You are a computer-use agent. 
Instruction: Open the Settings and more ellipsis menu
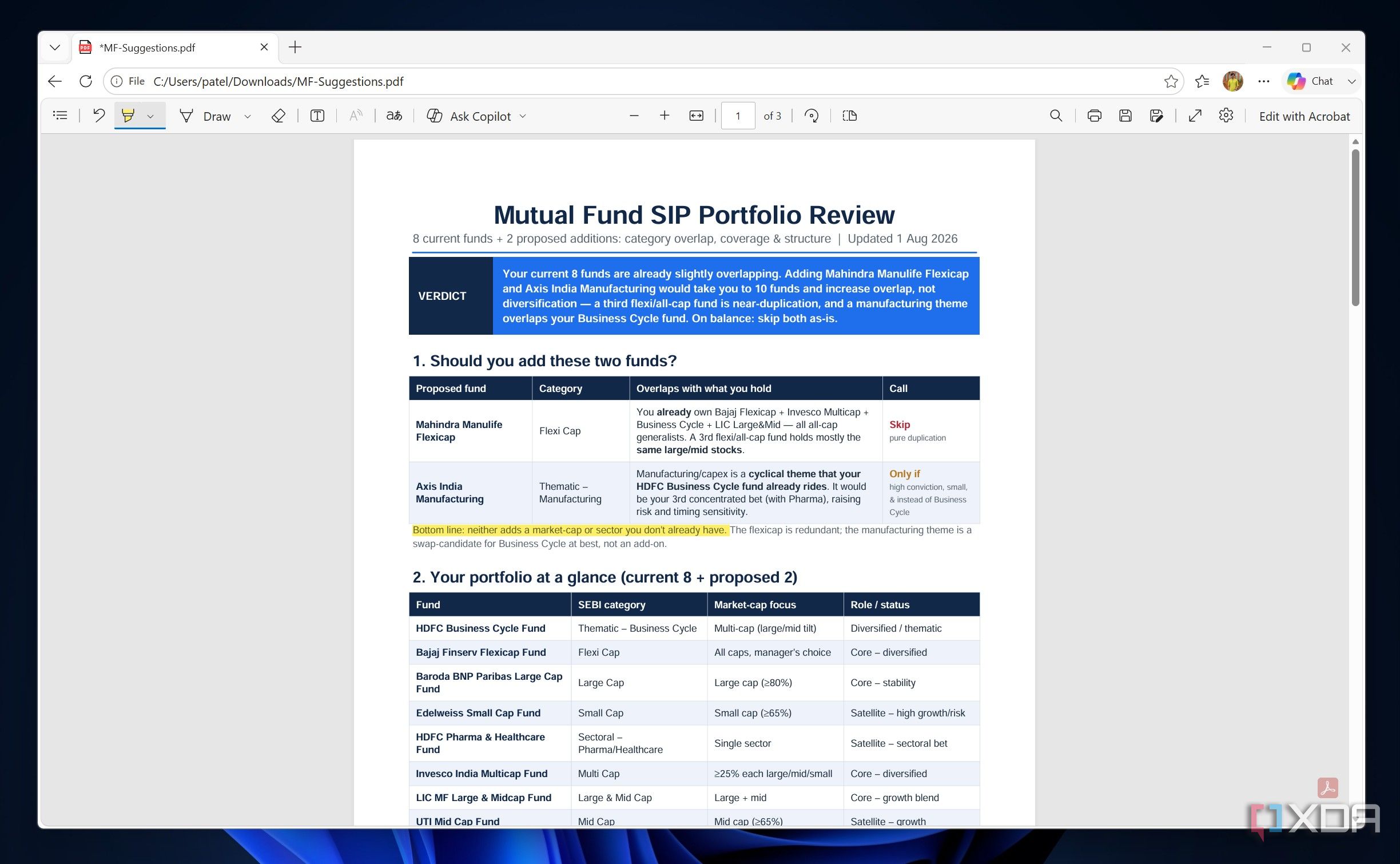1264,81
